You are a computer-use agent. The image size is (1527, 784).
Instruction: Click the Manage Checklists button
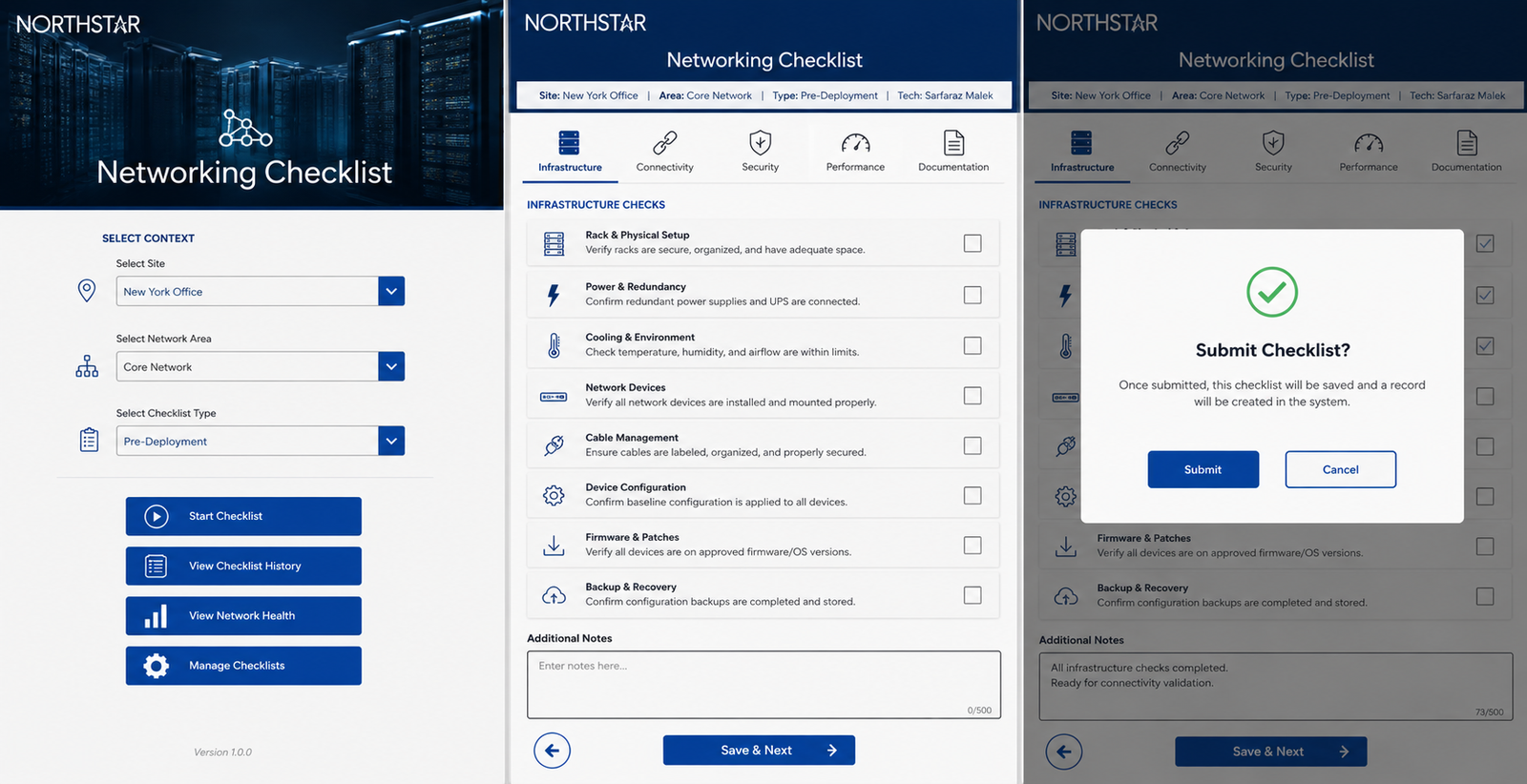click(243, 666)
